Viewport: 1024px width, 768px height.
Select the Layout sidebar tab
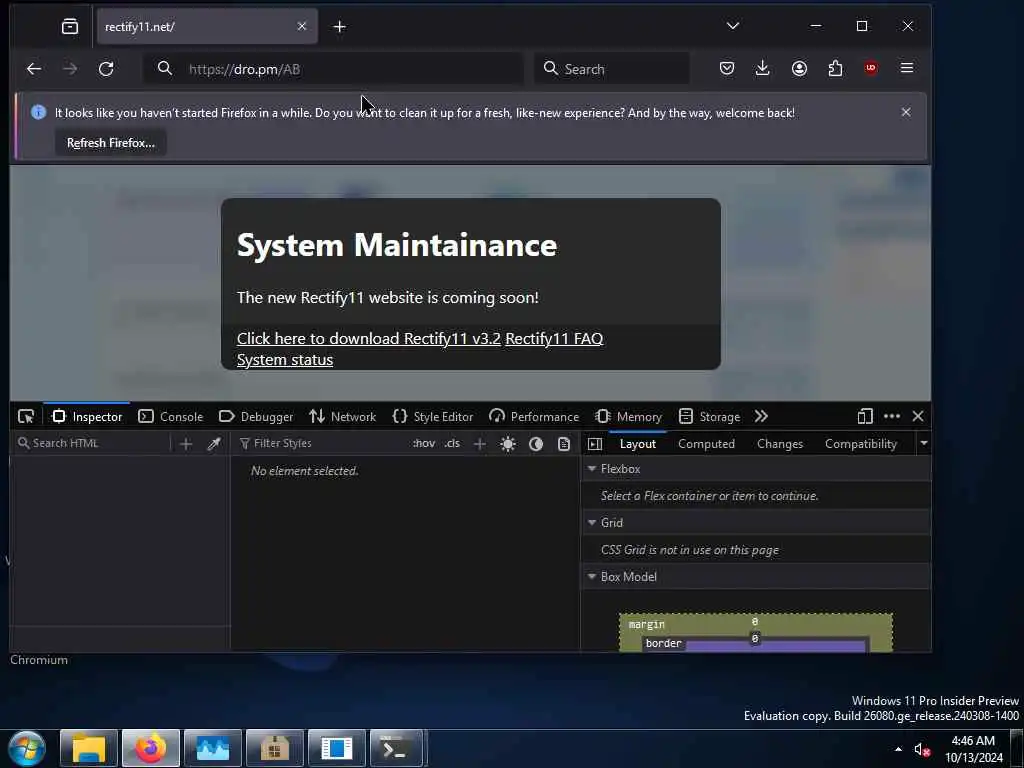coord(637,444)
